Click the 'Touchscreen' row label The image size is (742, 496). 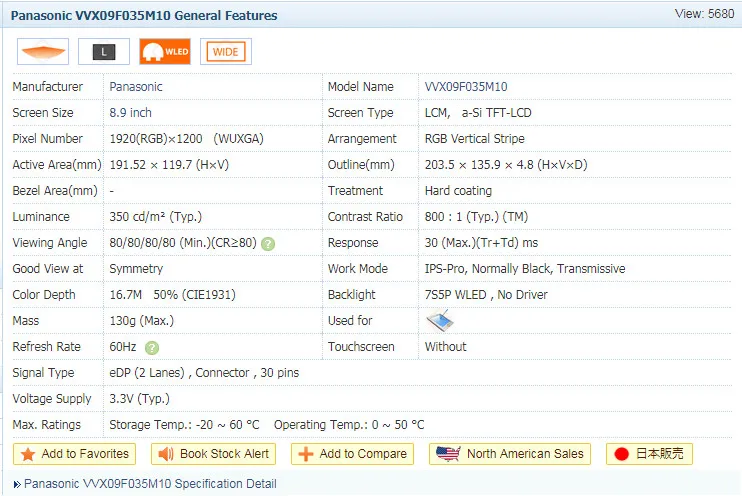[361, 347]
